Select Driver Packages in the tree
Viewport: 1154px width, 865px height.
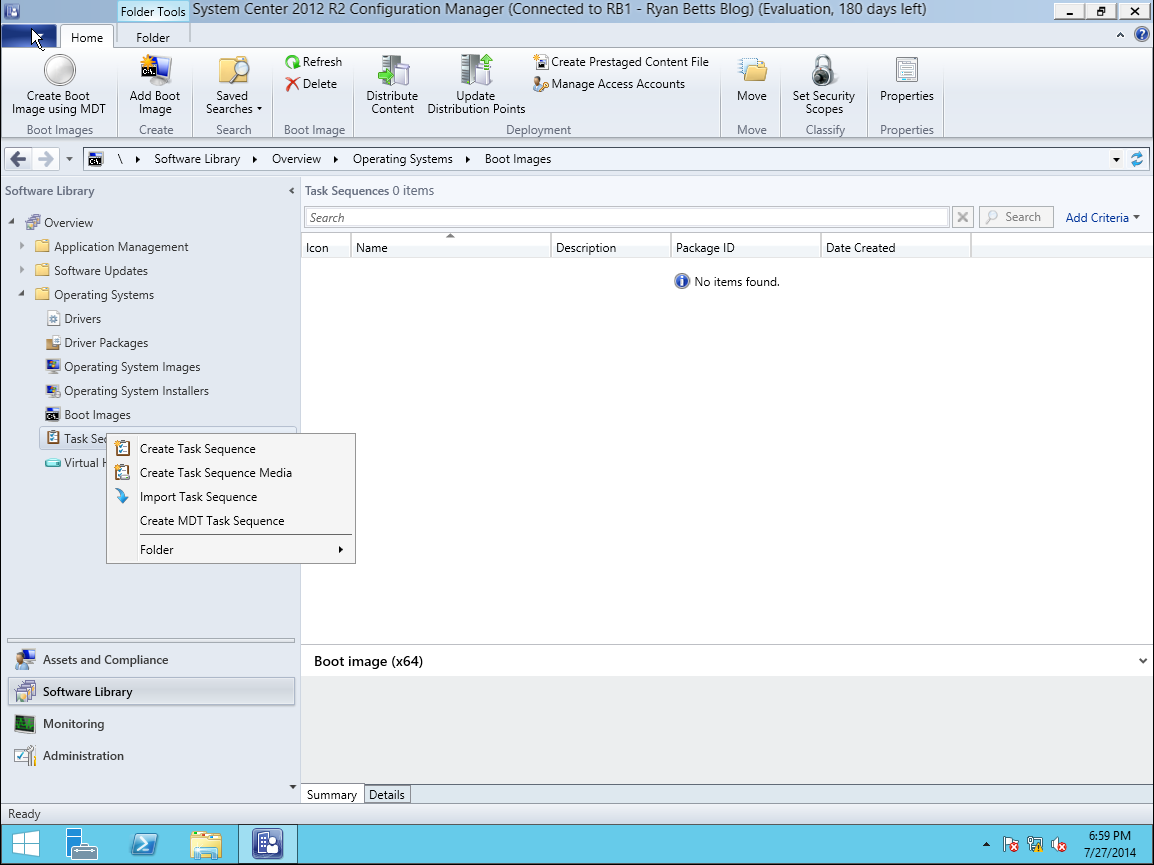pyautogui.click(x=96, y=343)
